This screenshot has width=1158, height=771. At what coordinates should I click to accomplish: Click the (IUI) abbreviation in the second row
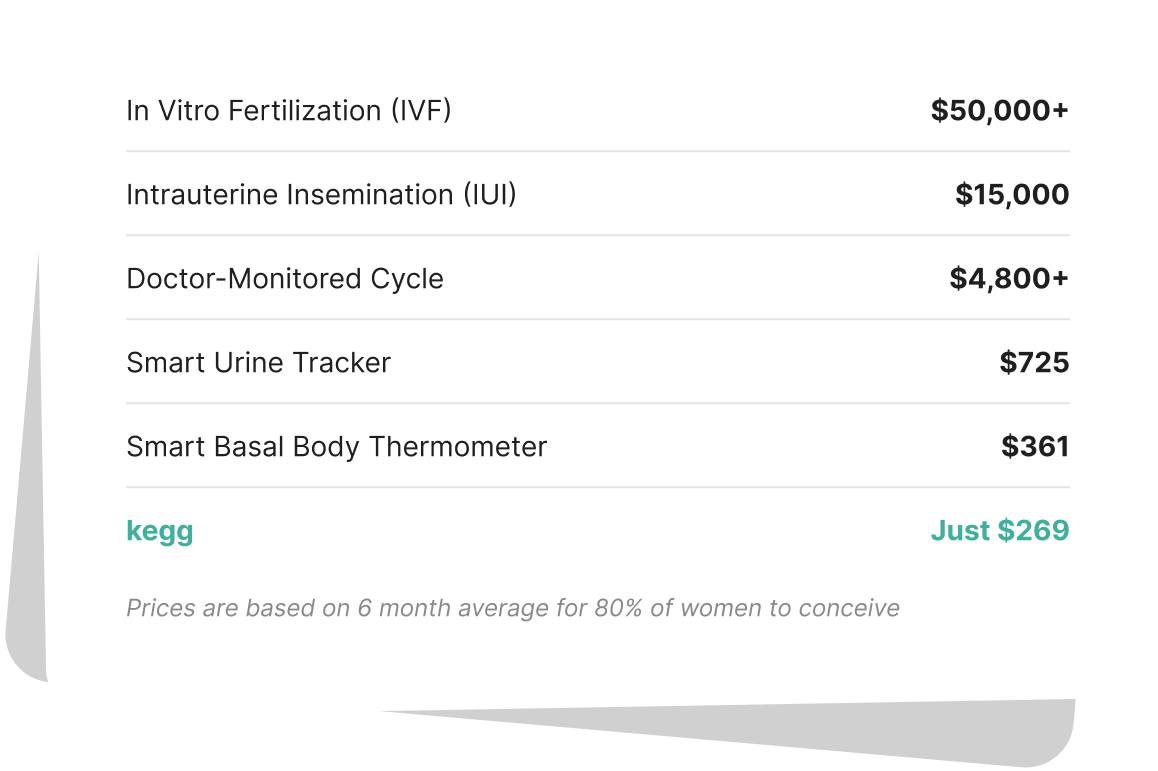coord(489,195)
